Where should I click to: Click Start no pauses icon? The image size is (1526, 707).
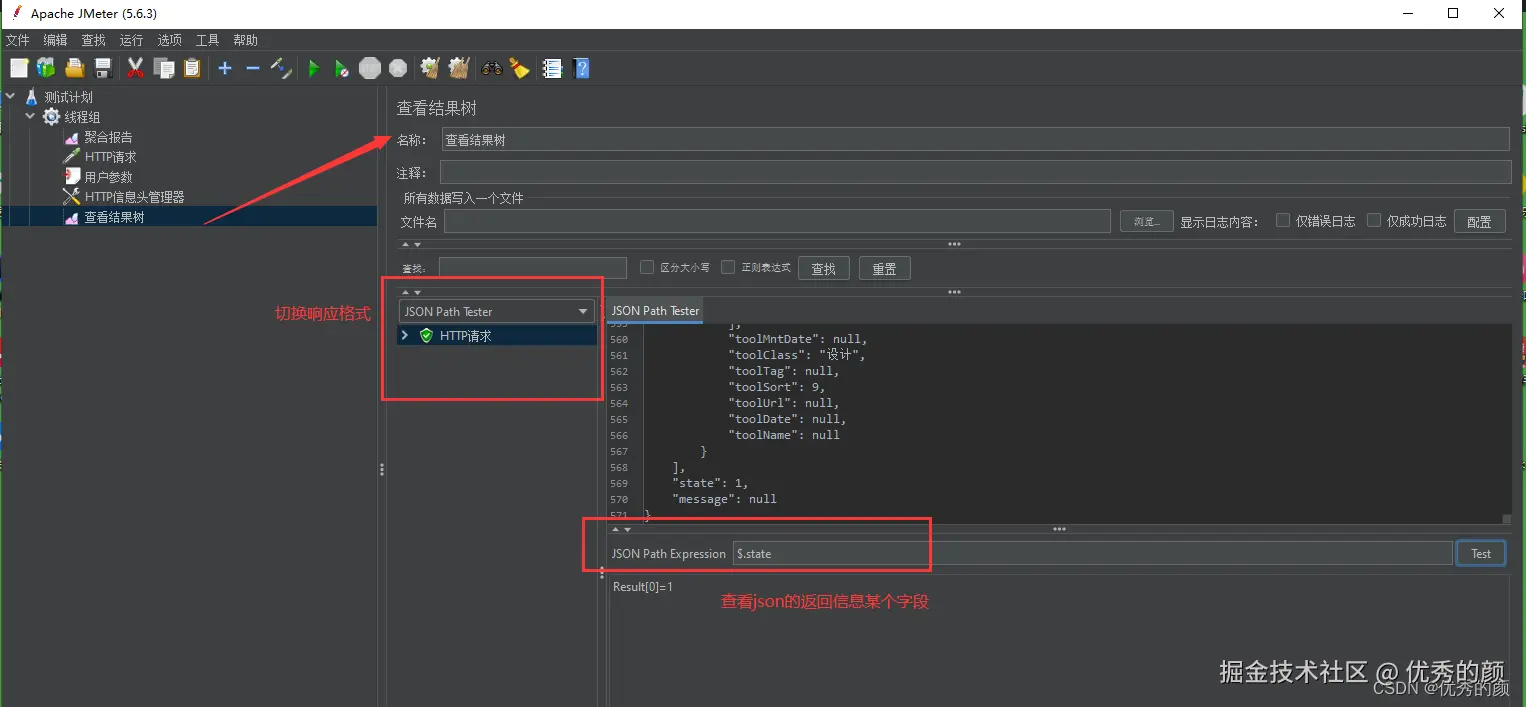(342, 68)
